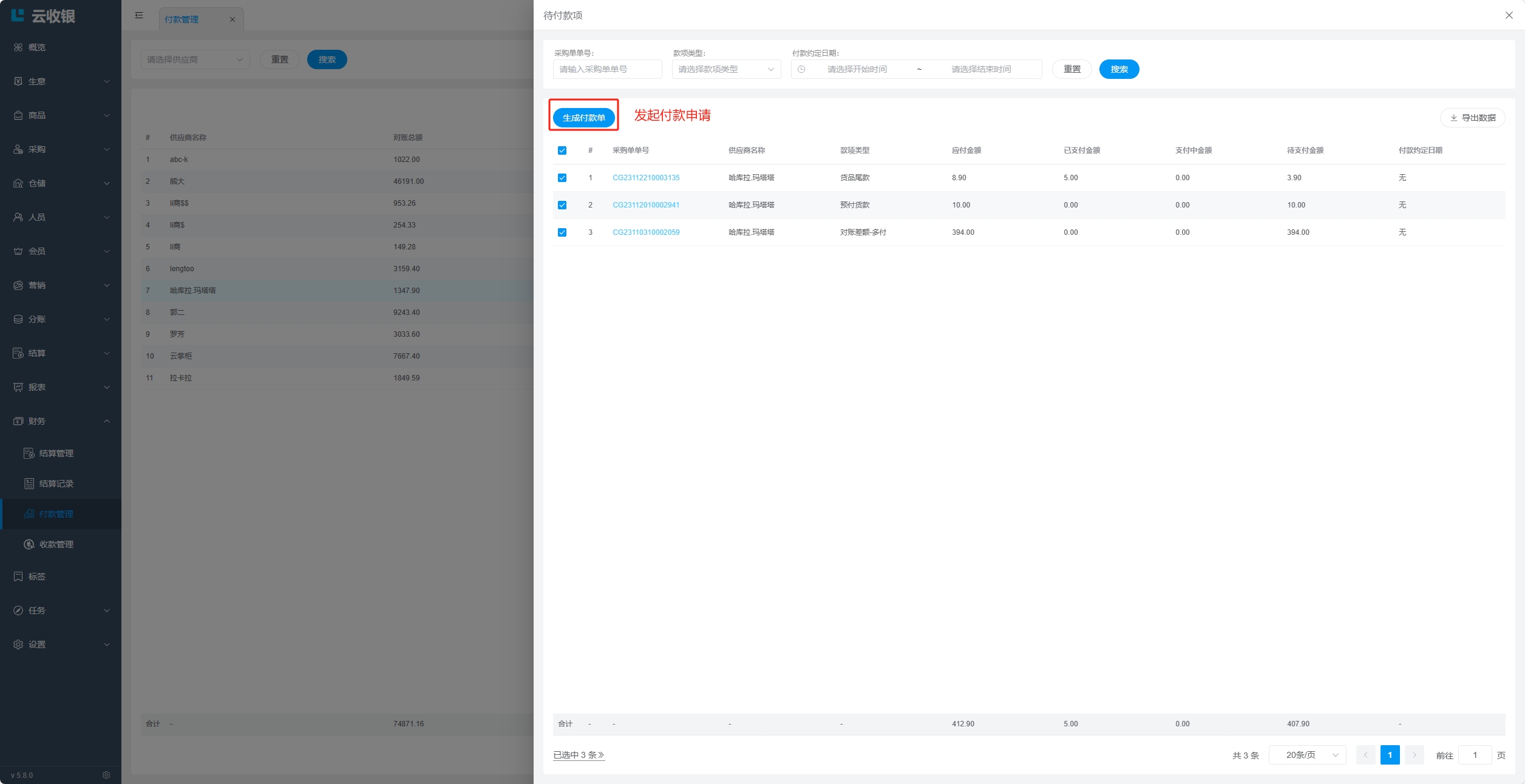Close the 付款管理 tab with X
Image resolution: width=1525 pixels, height=784 pixels.
pyautogui.click(x=232, y=19)
